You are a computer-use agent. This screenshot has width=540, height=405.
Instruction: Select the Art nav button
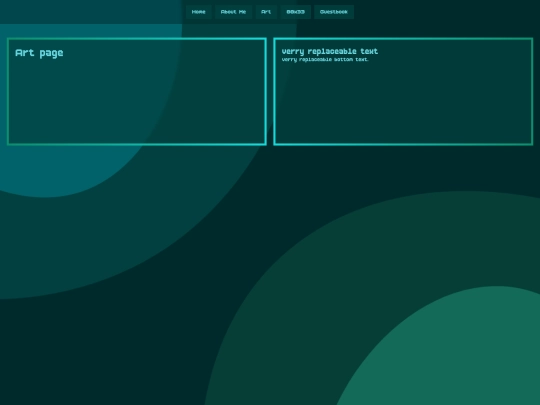click(x=266, y=12)
